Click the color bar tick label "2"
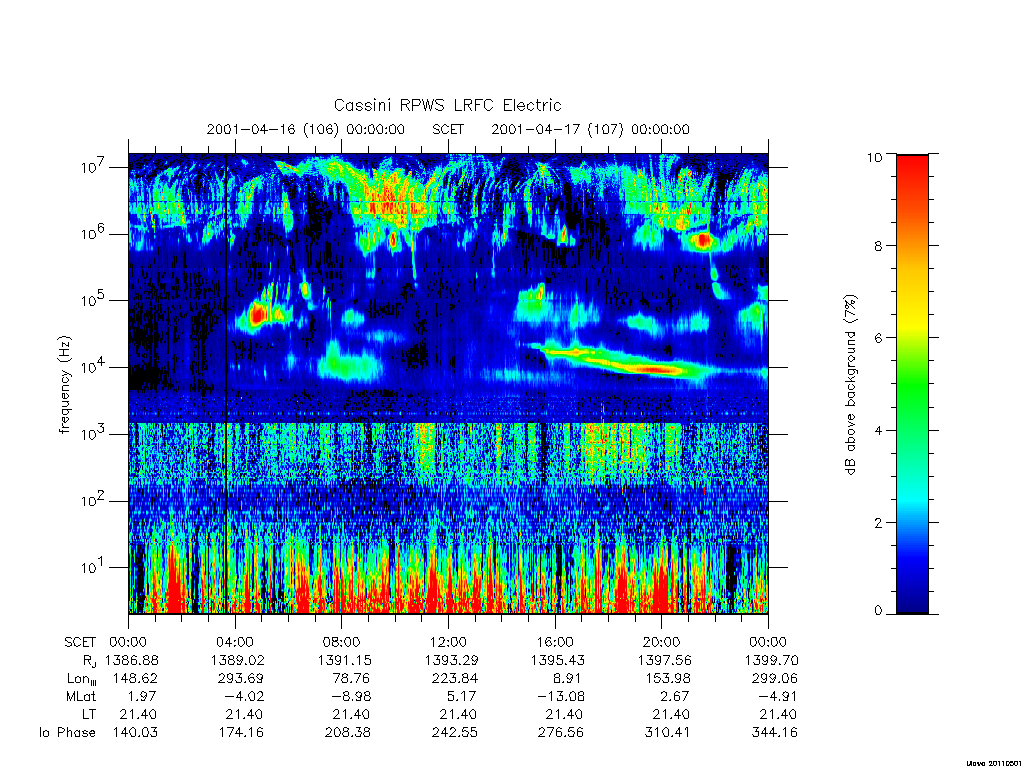1024x768 pixels. (x=878, y=522)
